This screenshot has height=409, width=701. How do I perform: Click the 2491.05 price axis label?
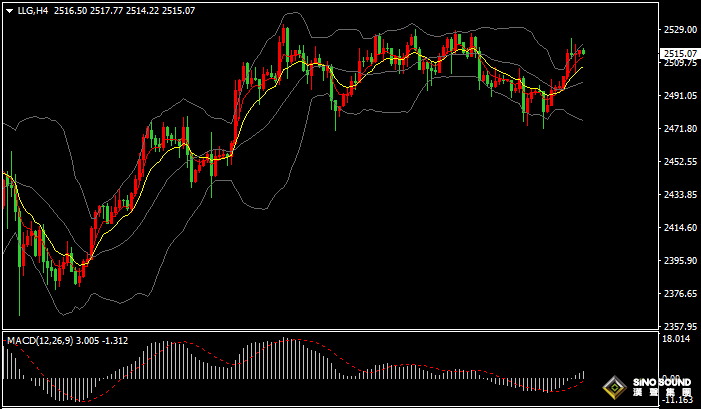(x=679, y=96)
